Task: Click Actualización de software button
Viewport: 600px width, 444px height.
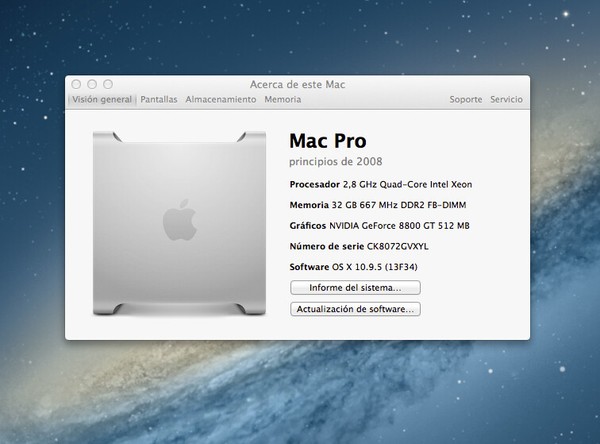Action: pos(355,309)
